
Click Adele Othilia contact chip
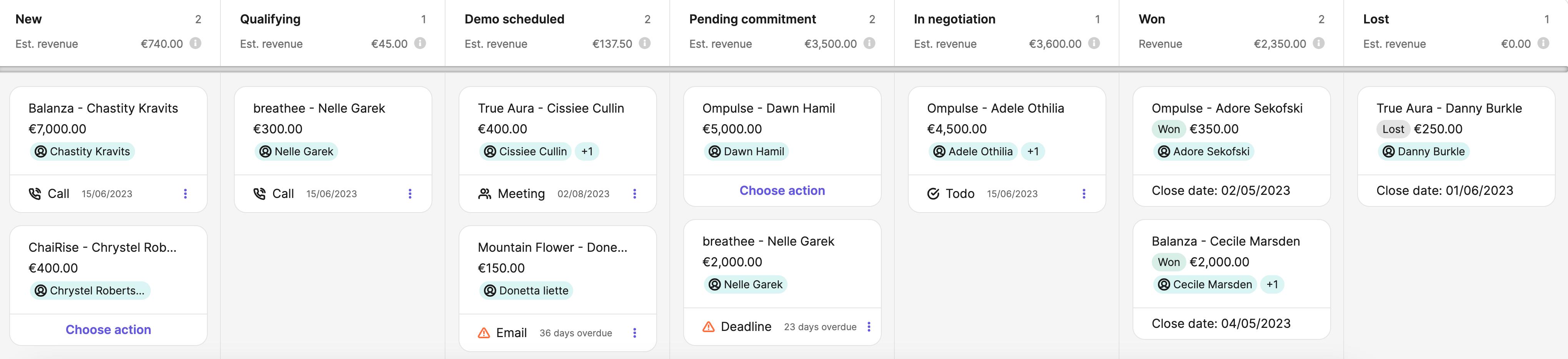click(973, 151)
